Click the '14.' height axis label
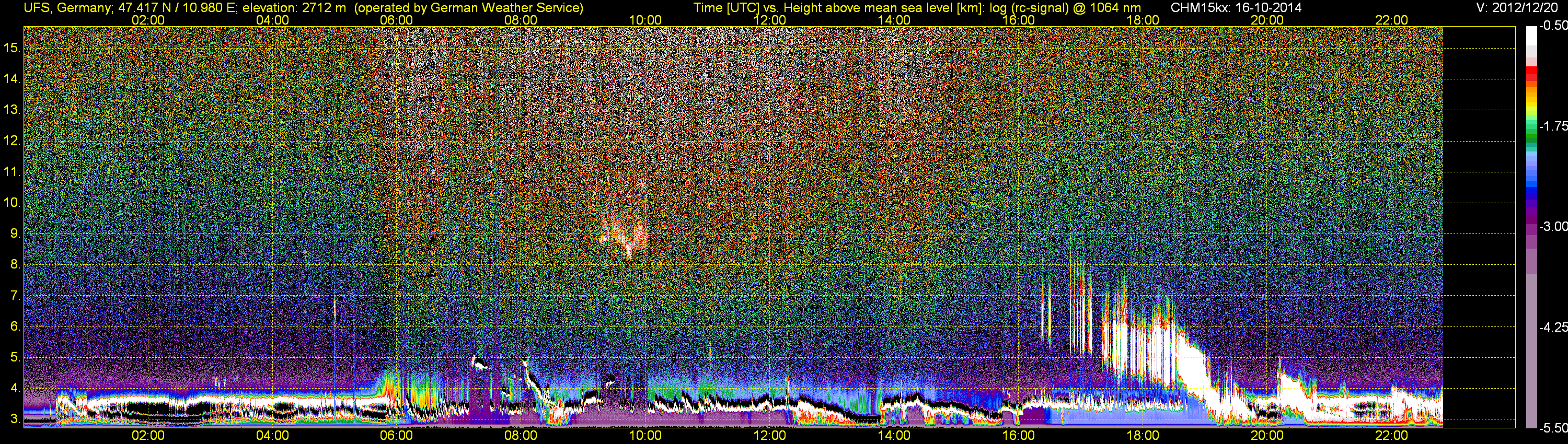Screen dimensions: 1568x444 [12, 78]
